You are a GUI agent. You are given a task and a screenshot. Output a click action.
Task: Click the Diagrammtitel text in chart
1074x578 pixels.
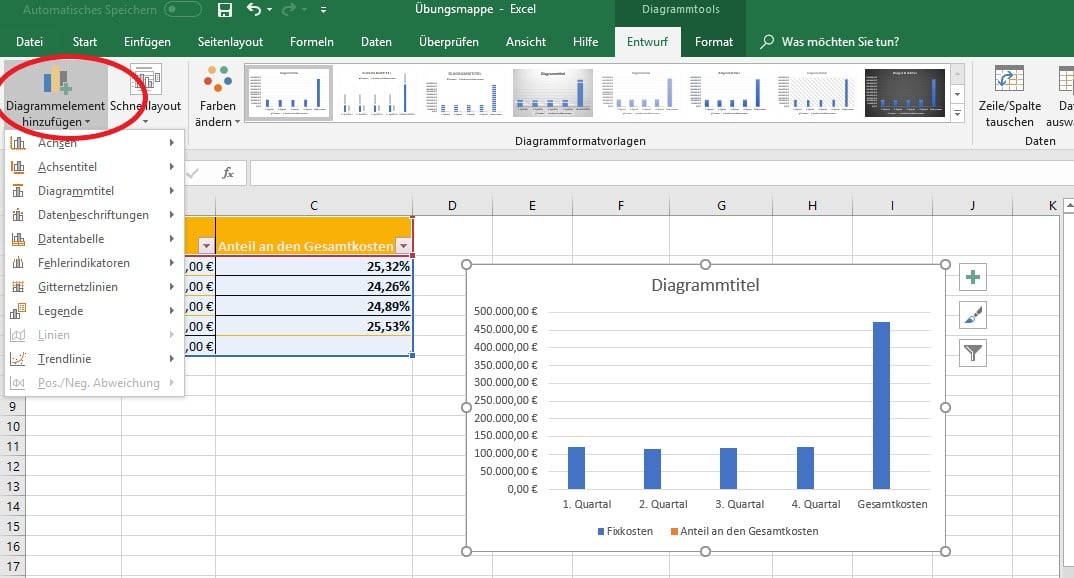(705, 285)
